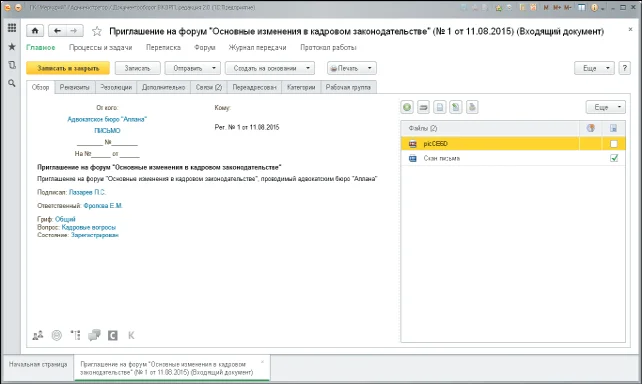This screenshot has width=642, height=384.
Task: Switch to Начальная страница bottom tab
Action: pyautogui.click(x=38, y=364)
